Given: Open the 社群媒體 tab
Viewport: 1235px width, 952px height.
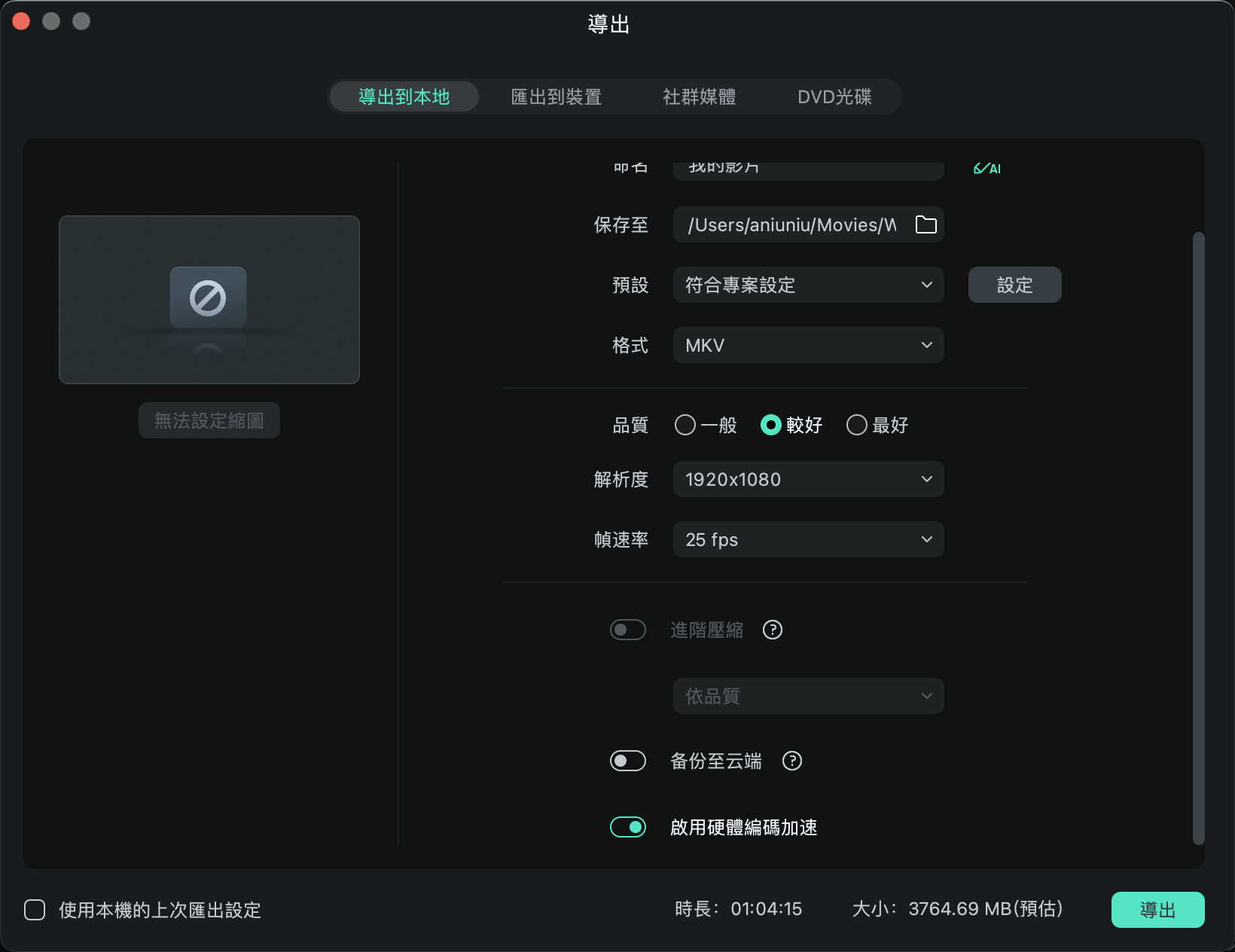Looking at the screenshot, I should pos(699,96).
